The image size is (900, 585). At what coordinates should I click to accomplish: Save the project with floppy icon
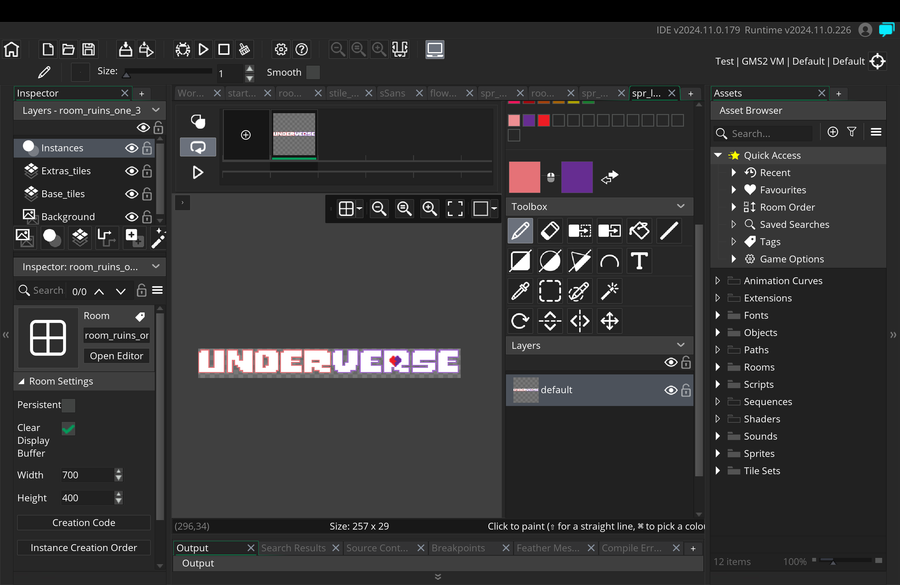(x=88, y=49)
